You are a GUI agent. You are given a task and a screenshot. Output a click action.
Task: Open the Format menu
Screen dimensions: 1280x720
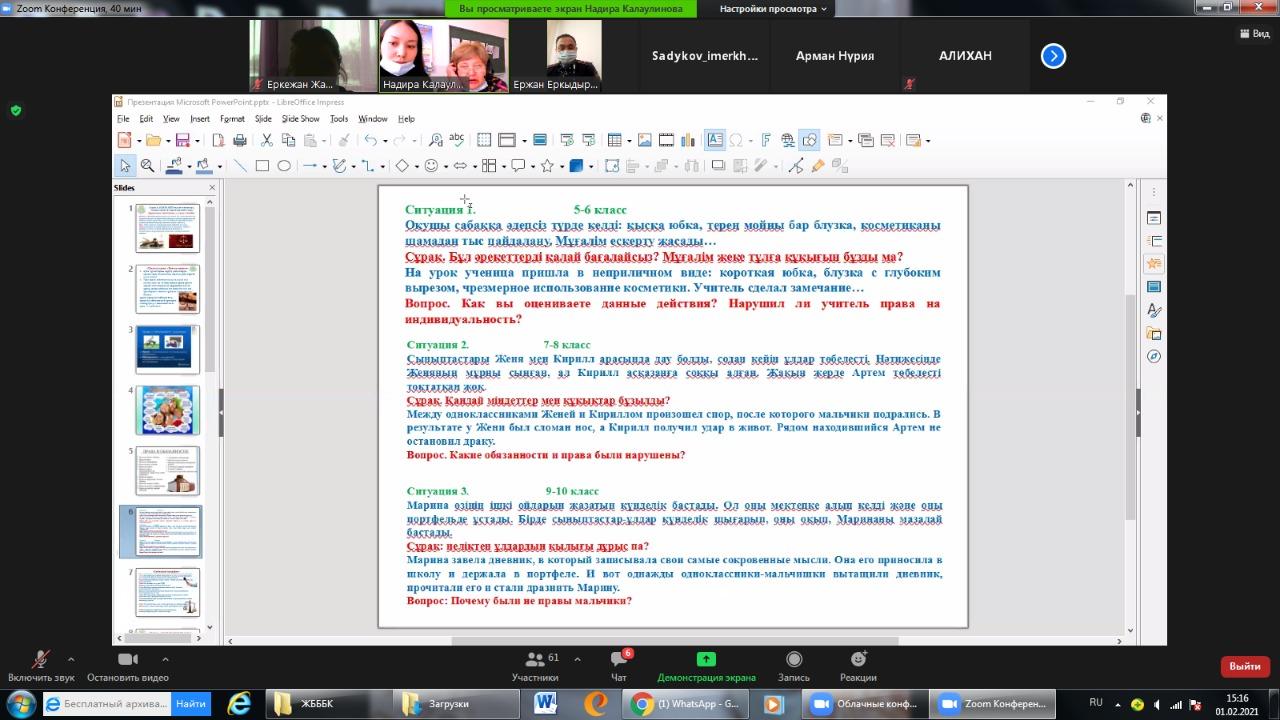coord(232,119)
